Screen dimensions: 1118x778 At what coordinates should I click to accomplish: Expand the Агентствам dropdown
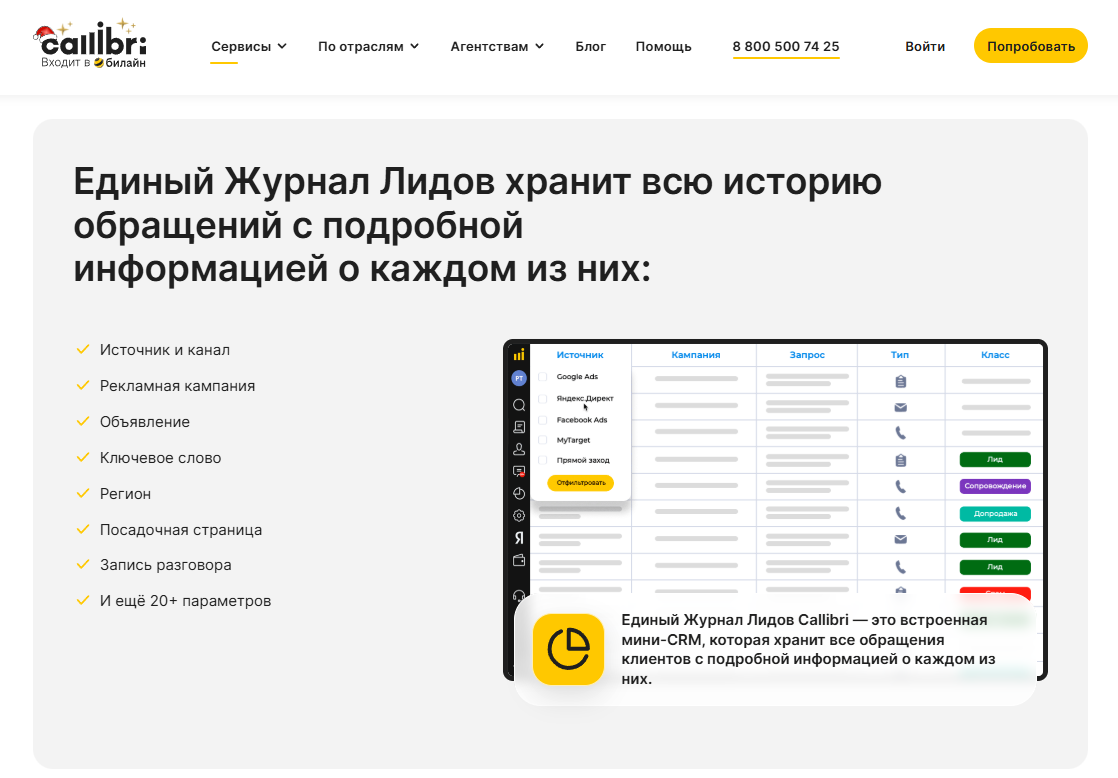(497, 46)
